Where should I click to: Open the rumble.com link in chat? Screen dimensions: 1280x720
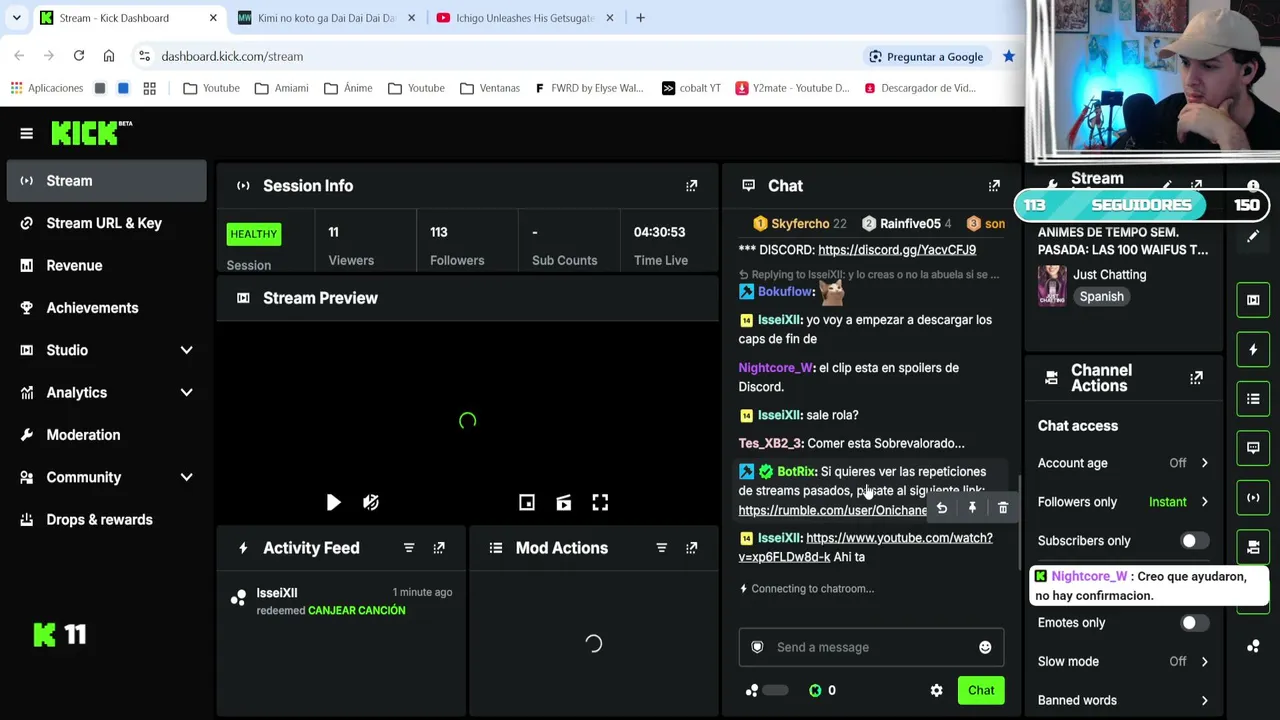pos(833,510)
